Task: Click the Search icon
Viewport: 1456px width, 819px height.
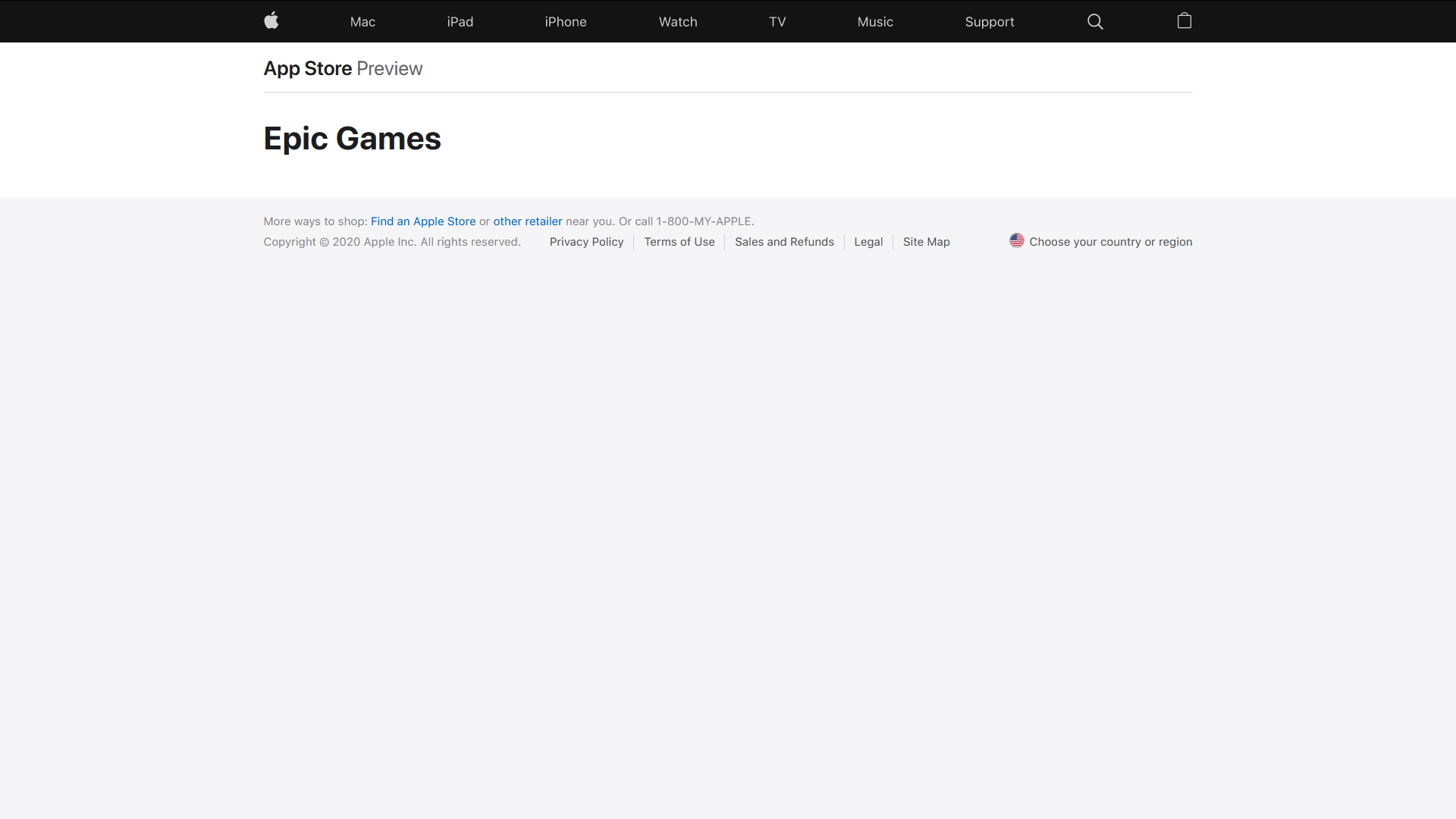Action: (1096, 21)
